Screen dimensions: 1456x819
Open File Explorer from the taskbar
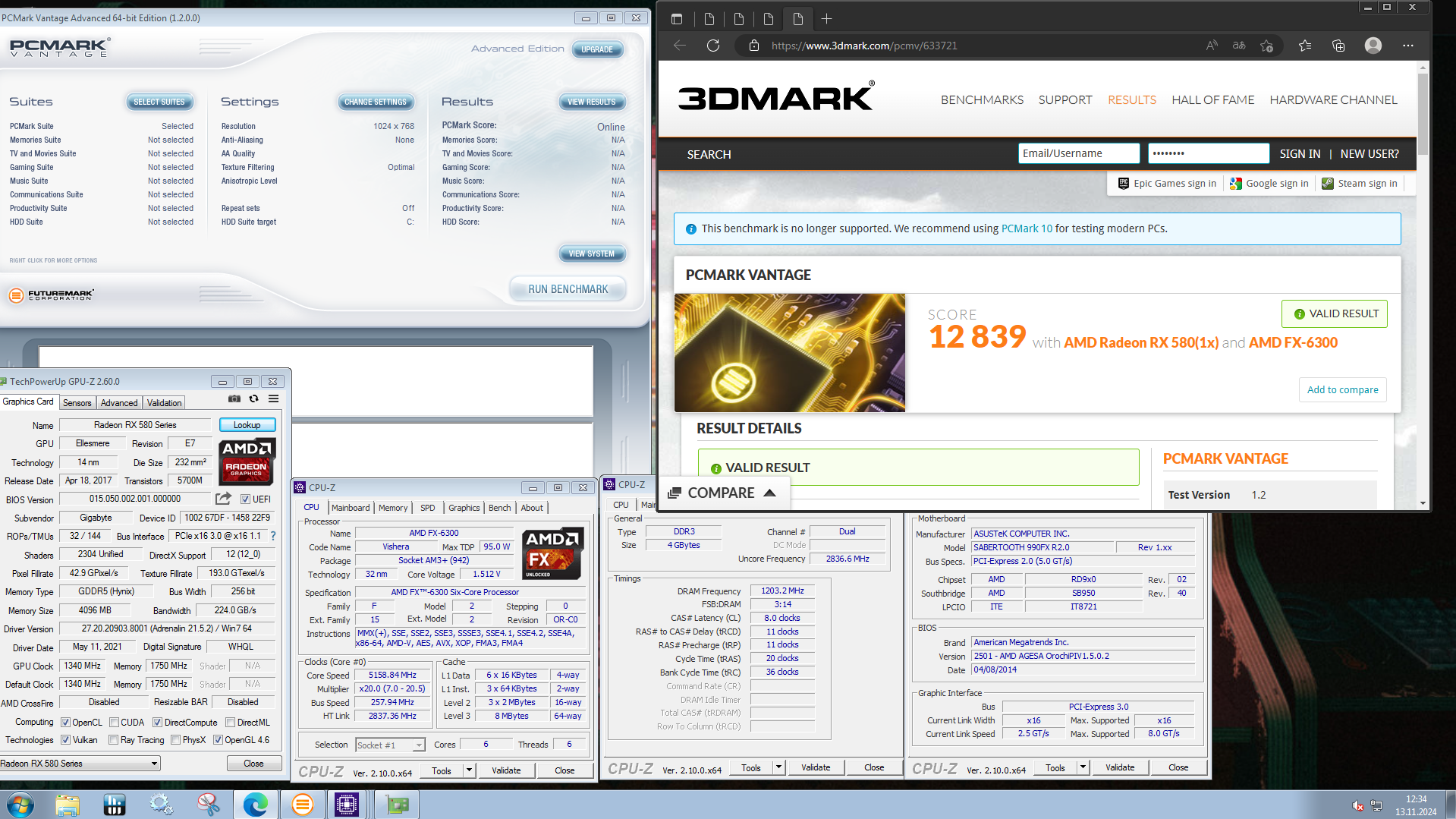(68, 805)
